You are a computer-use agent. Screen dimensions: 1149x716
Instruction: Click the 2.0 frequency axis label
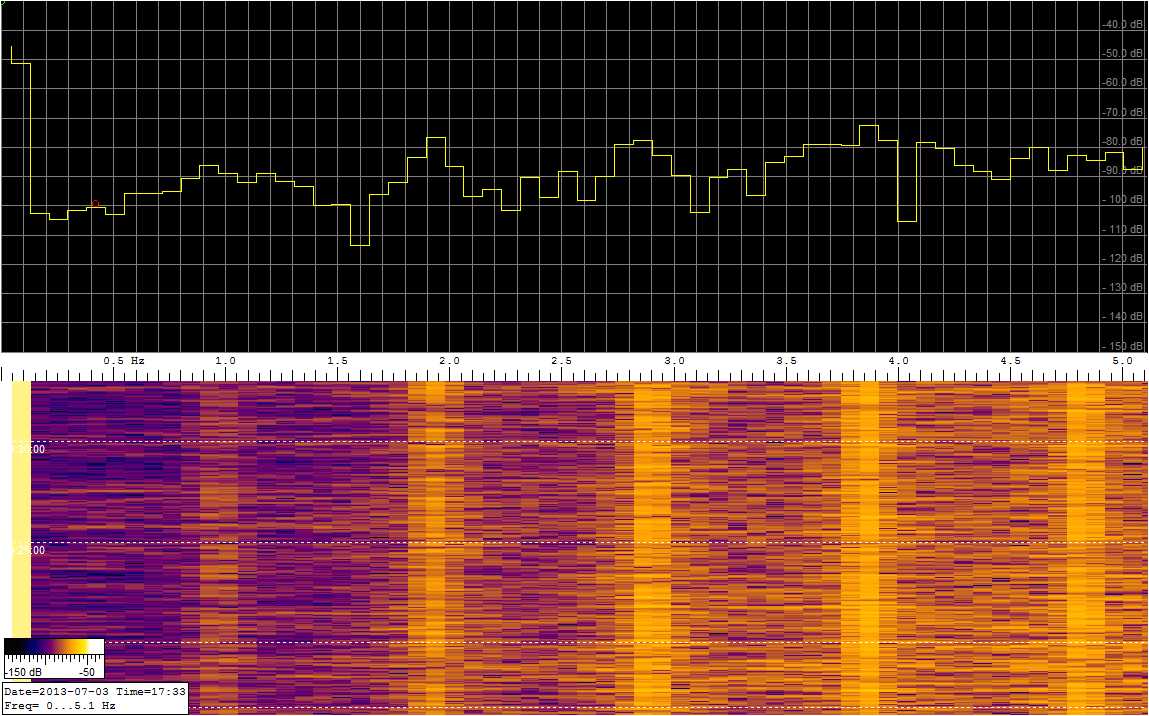point(450,360)
